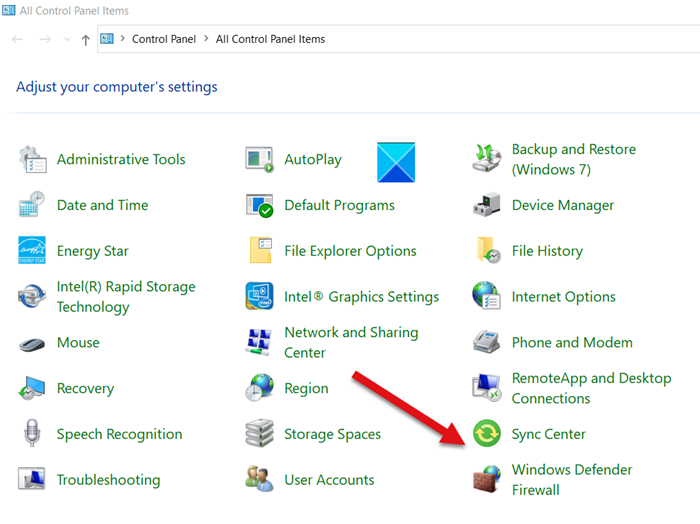Screen dimensions: 700x524
Task: Click the Backup and Restore icon
Action: (x=487, y=159)
